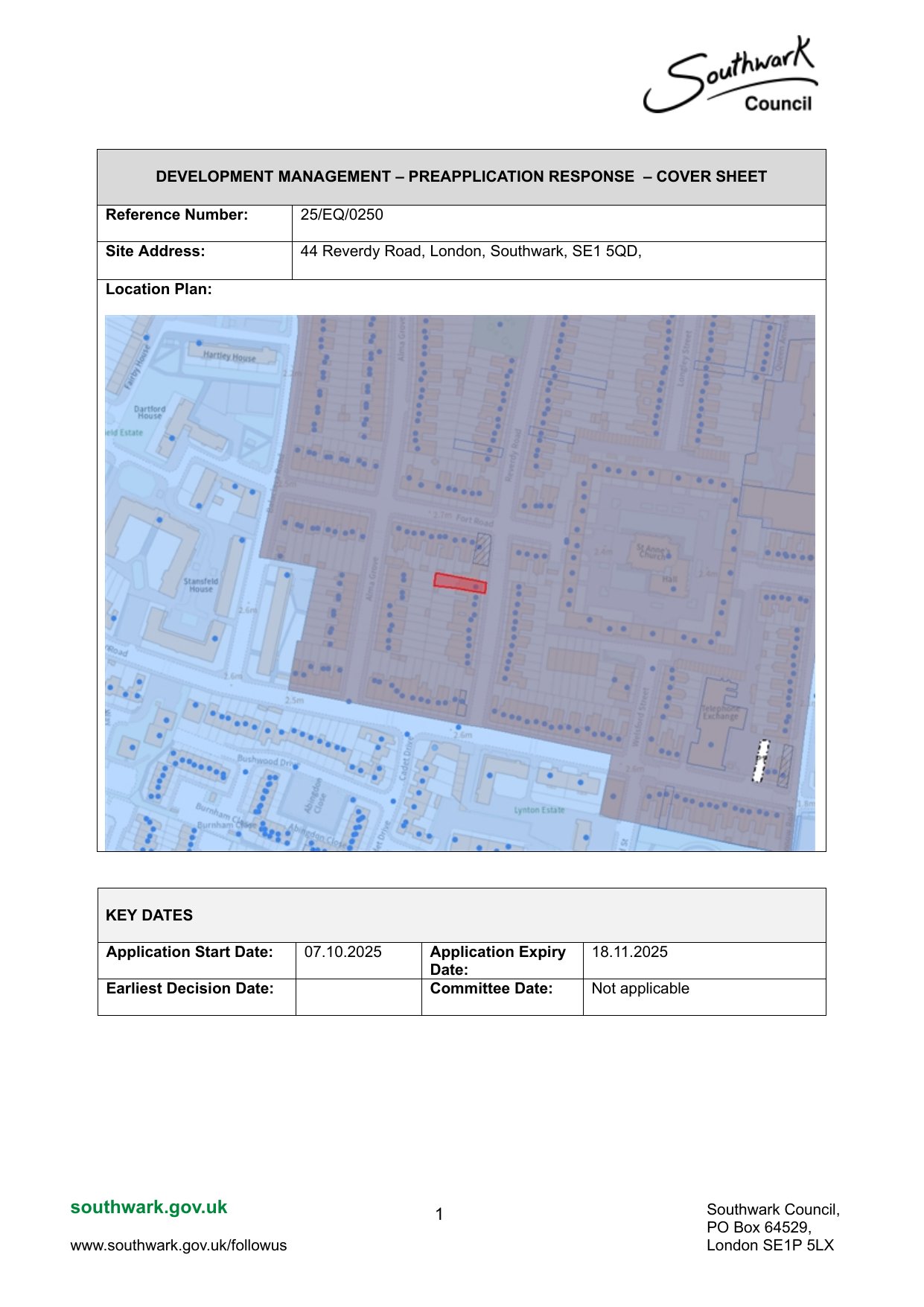924x1307 pixels.
Task: Click the site address 44 Reverdy Road
Action: point(471,252)
